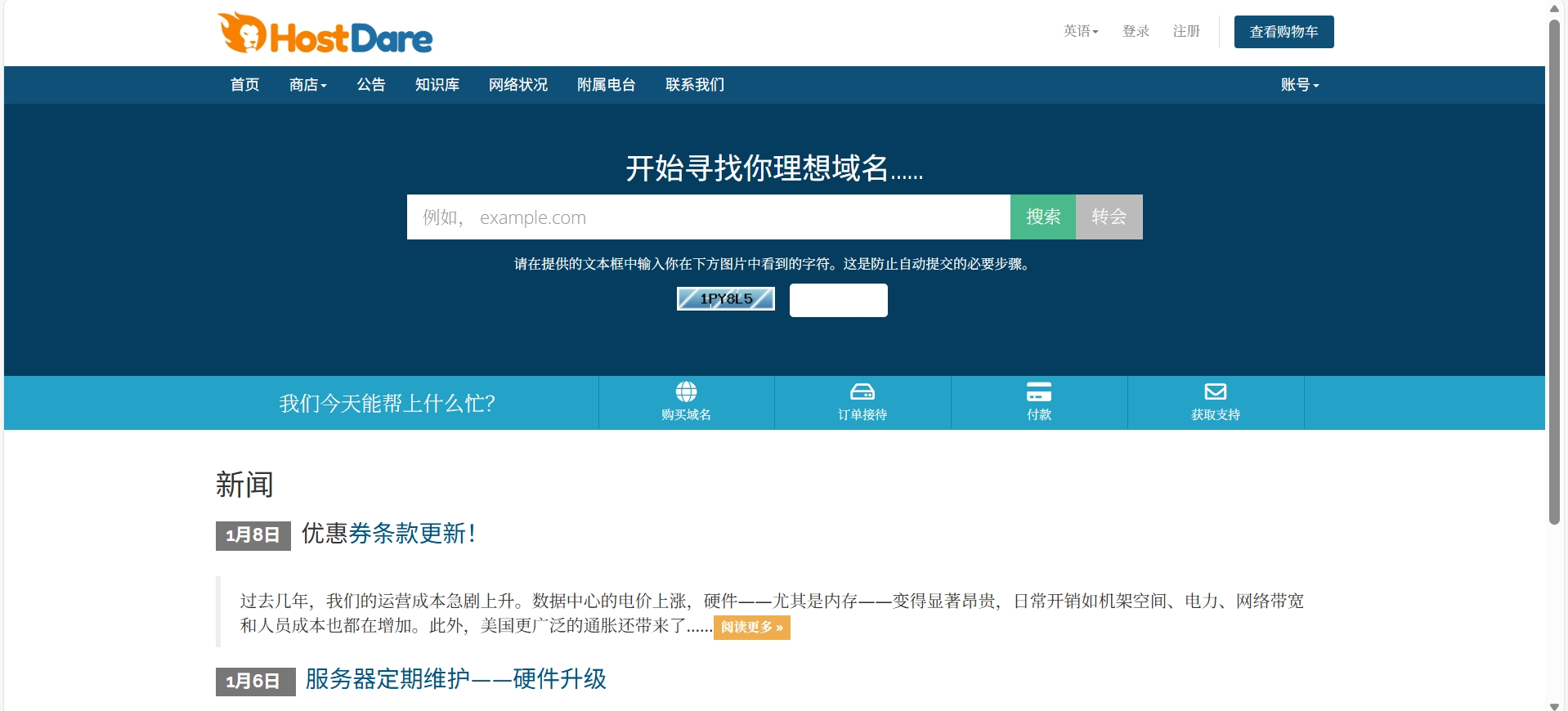Viewport: 1568px width, 711px height.
Task: Open the 英语 language dropdown
Action: 1081,31
